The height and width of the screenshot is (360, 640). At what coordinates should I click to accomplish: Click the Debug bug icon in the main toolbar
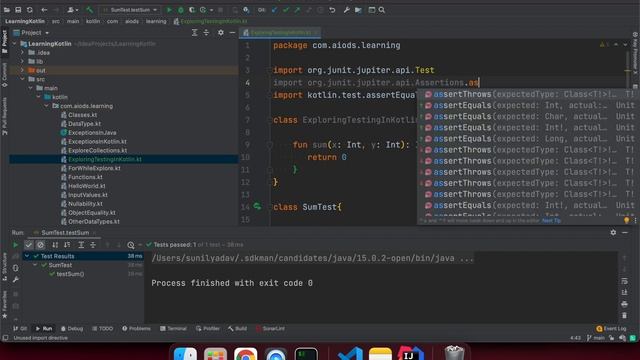click(x=180, y=10)
